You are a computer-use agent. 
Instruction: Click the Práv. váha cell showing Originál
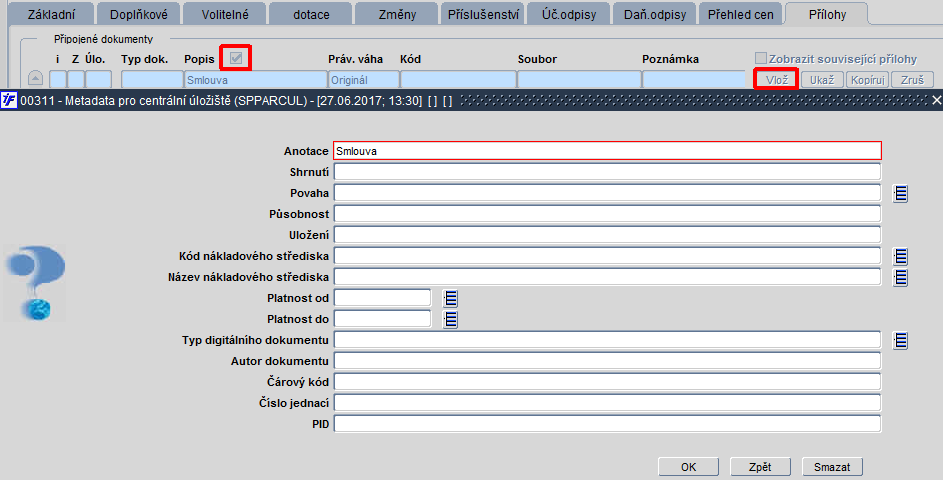point(364,79)
